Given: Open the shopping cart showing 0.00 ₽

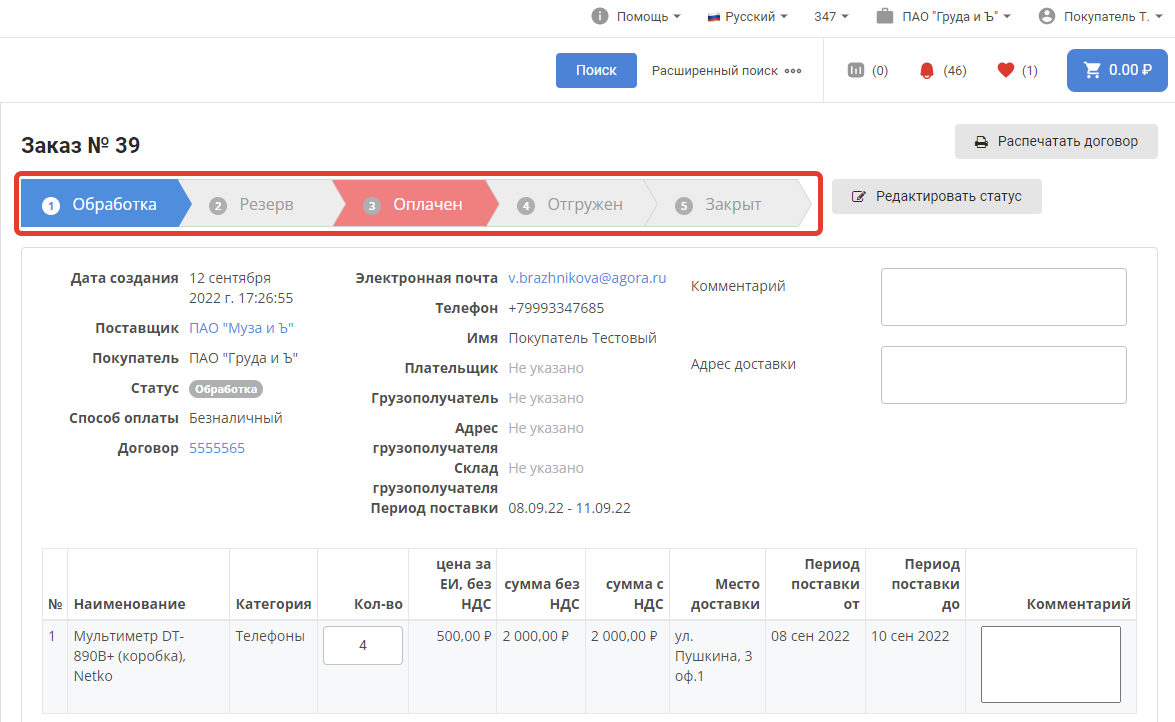Looking at the screenshot, I should pyautogui.click(x=1117, y=70).
